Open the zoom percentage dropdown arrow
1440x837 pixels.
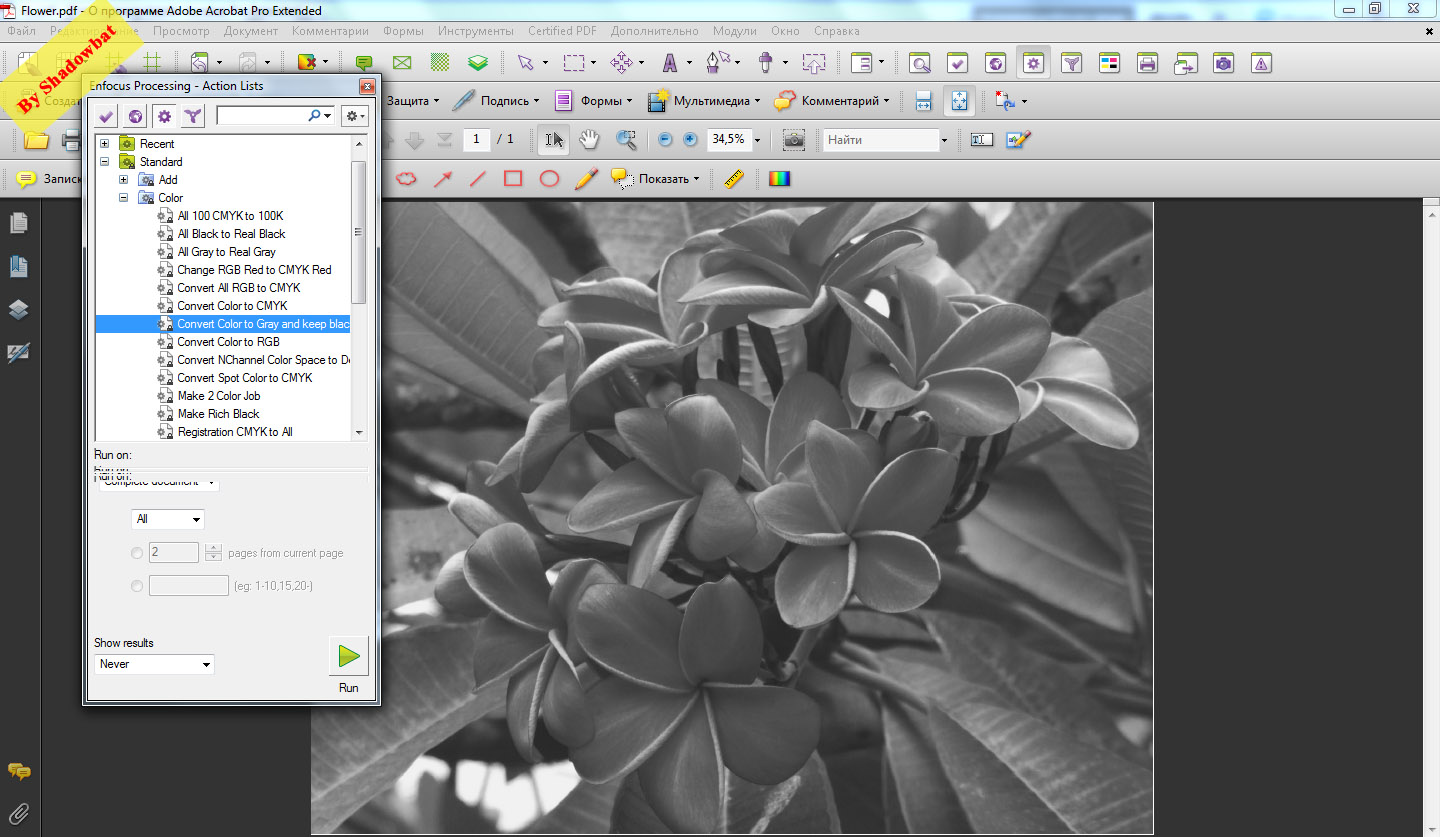pyautogui.click(x=757, y=140)
